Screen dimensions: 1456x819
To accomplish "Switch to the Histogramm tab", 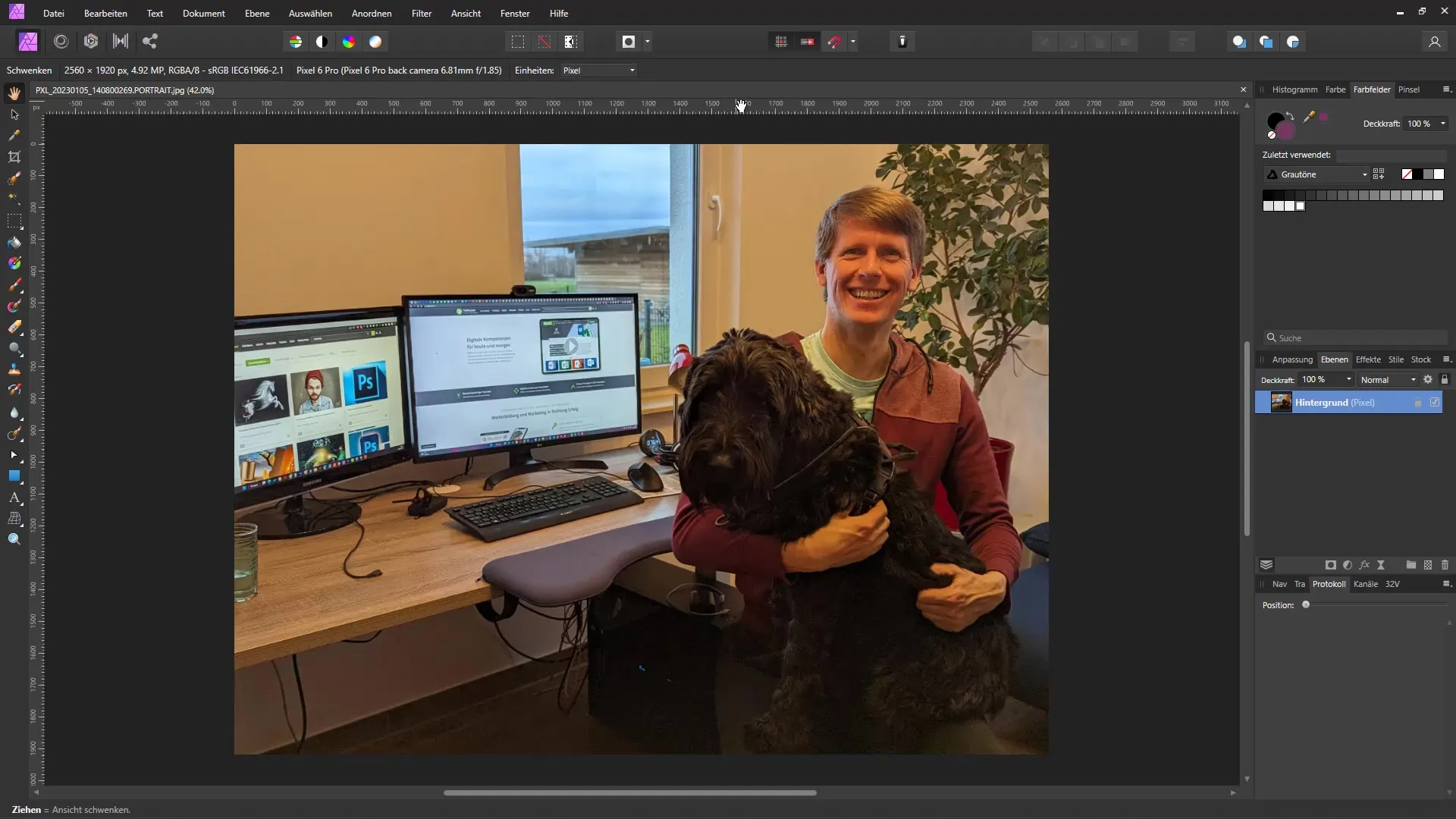I will [x=1294, y=89].
